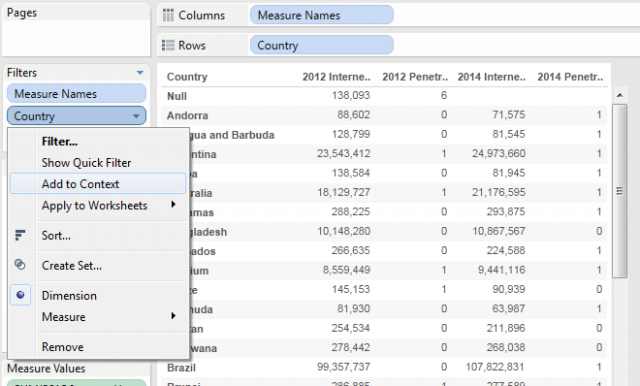Click the value 128,799

pyautogui.click(x=351, y=134)
